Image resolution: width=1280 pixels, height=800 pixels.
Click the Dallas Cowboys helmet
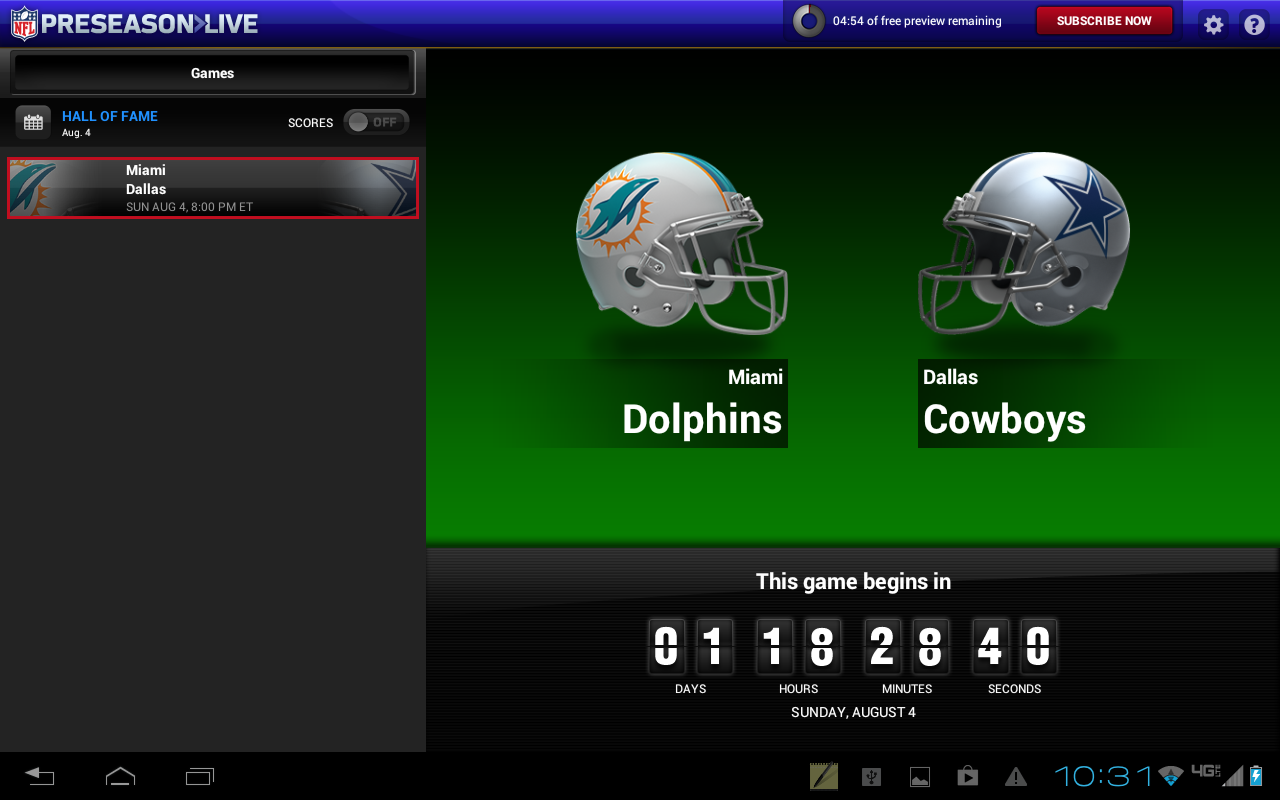click(1024, 243)
